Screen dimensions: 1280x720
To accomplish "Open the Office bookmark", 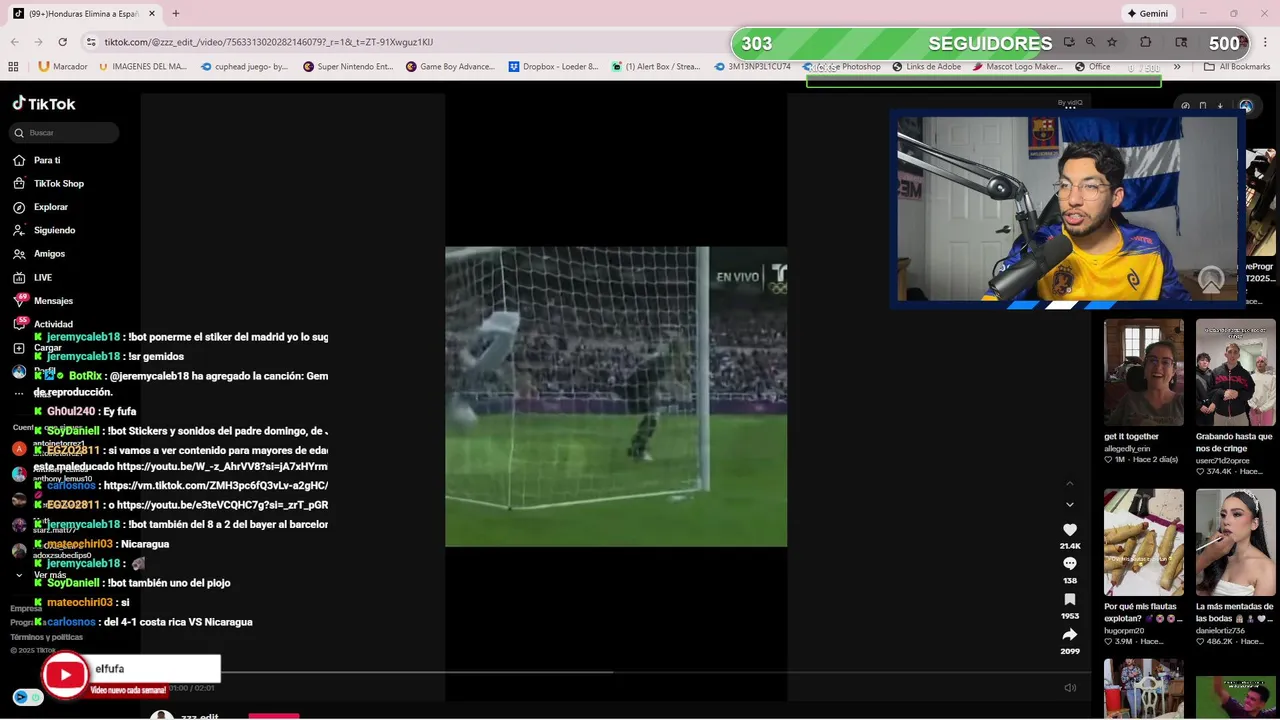I will point(1093,67).
